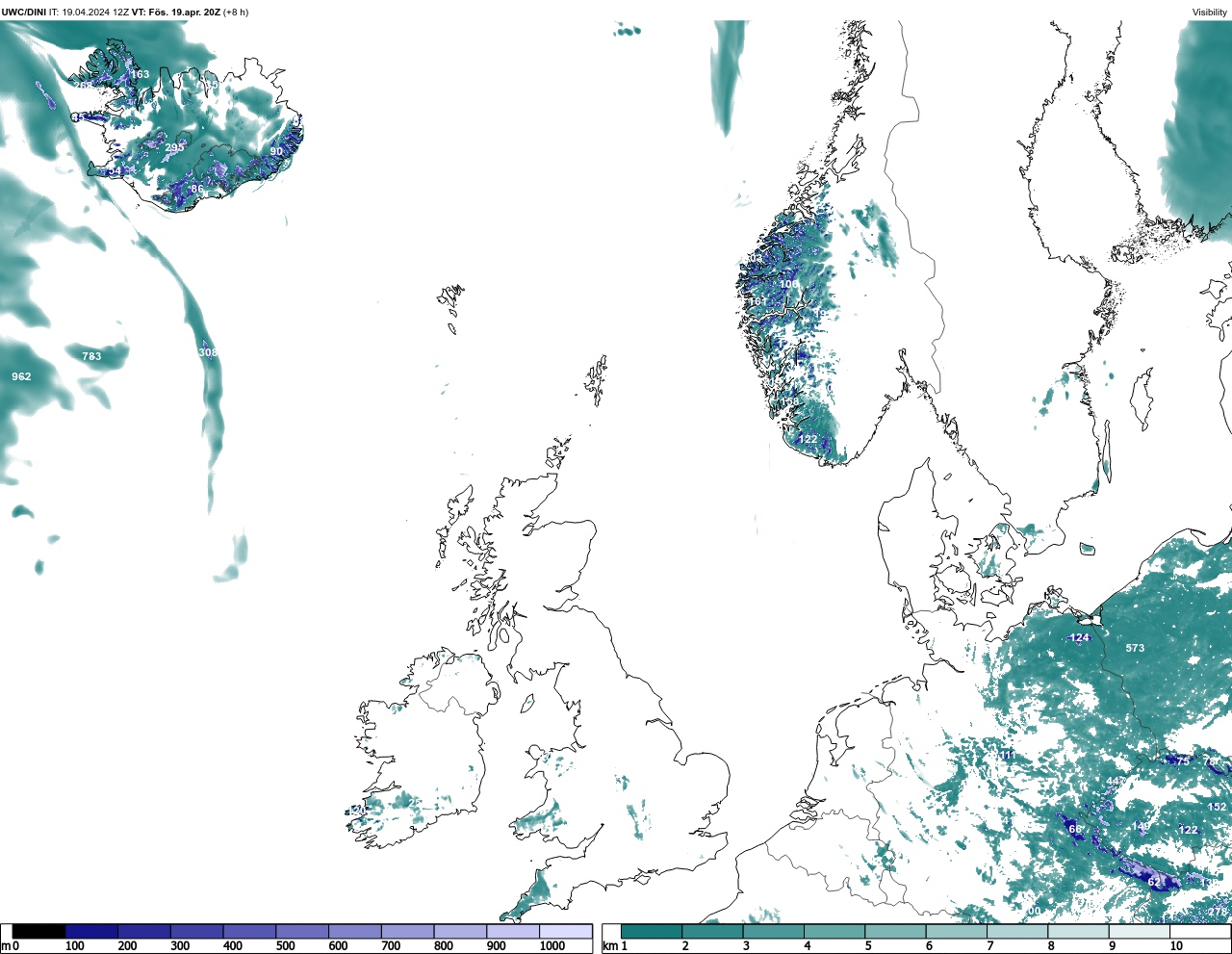Pick the 200–300 m visibility legend swatch
The height and width of the screenshot is (954, 1232).
tap(144, 932)
